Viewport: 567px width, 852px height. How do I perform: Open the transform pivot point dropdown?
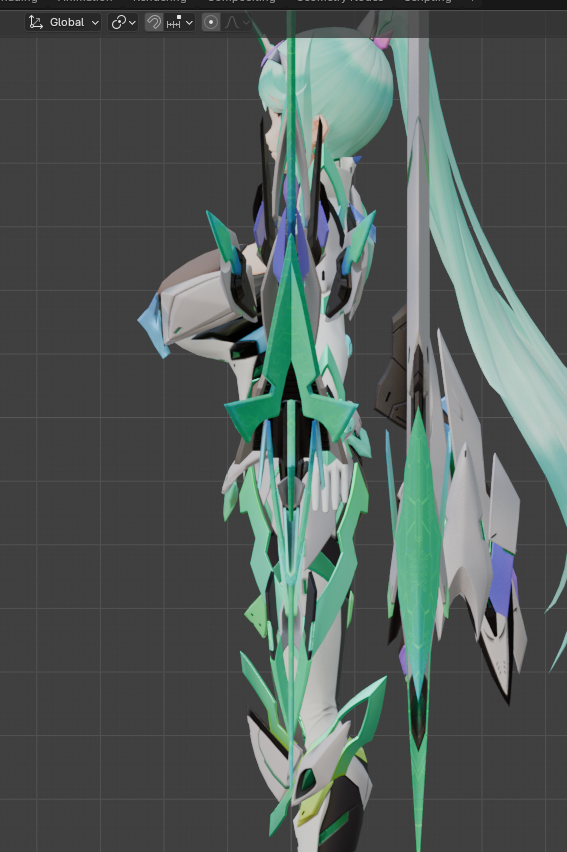123,22
